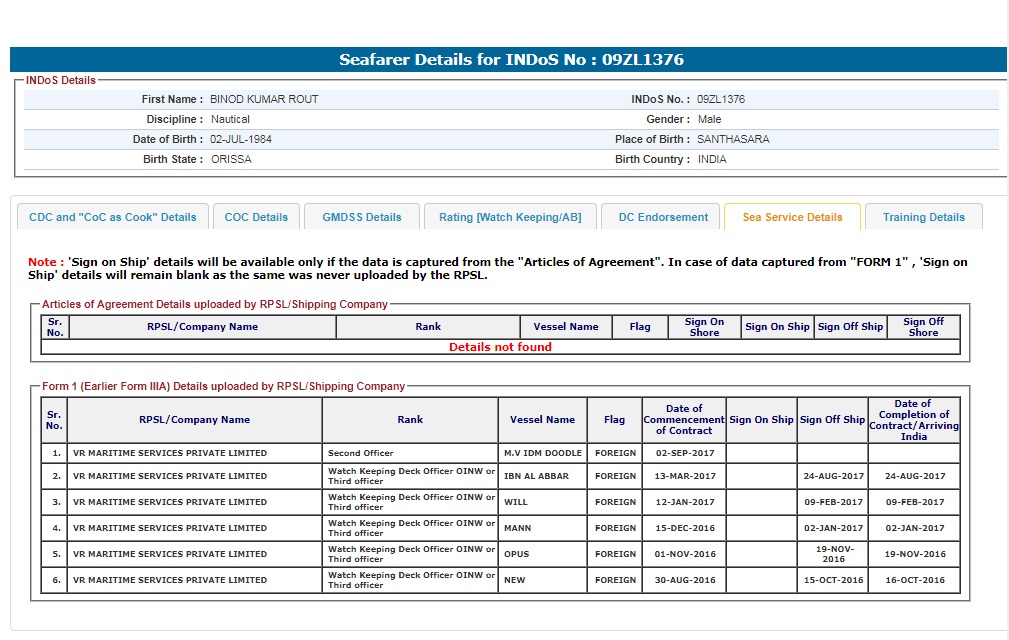Select vessel name M.V IDM DOODLE

coord(542,453)
